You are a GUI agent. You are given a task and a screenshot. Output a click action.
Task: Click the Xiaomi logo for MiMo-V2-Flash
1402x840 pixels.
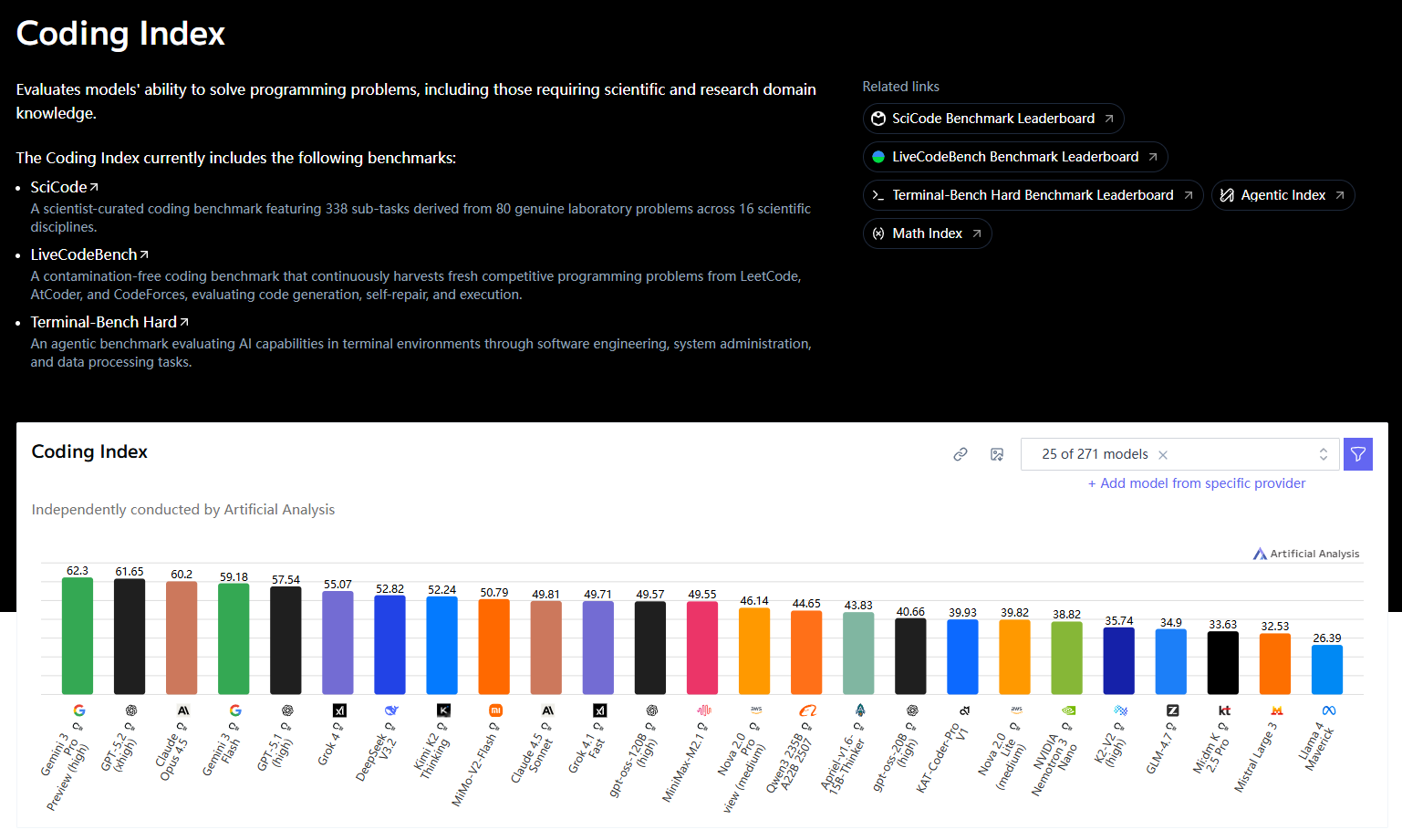495,710
